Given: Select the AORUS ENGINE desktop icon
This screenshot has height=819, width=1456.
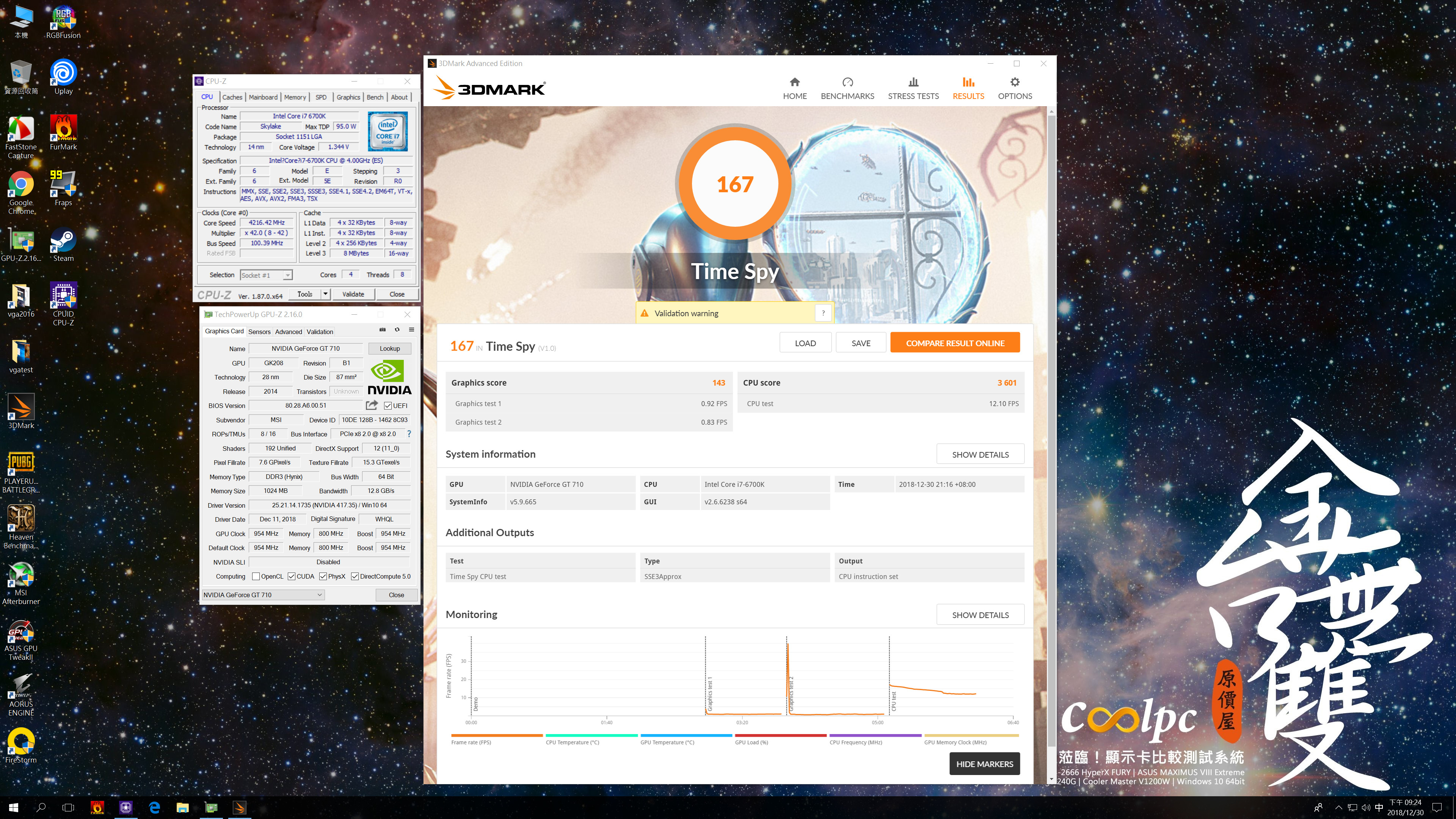Looking at the screenshot, I should click(21, 695).
